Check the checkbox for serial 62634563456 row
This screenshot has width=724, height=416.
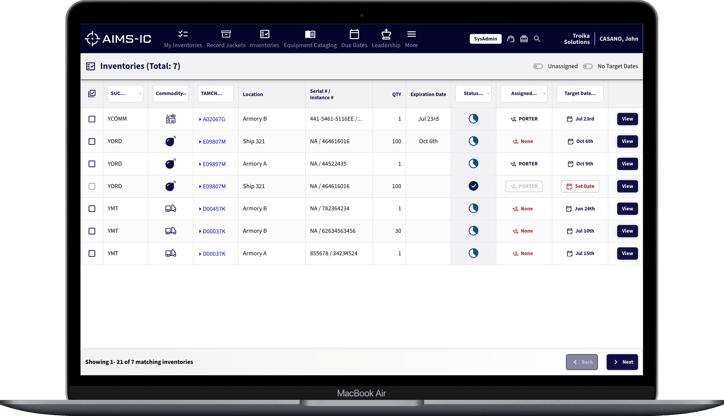92,231
